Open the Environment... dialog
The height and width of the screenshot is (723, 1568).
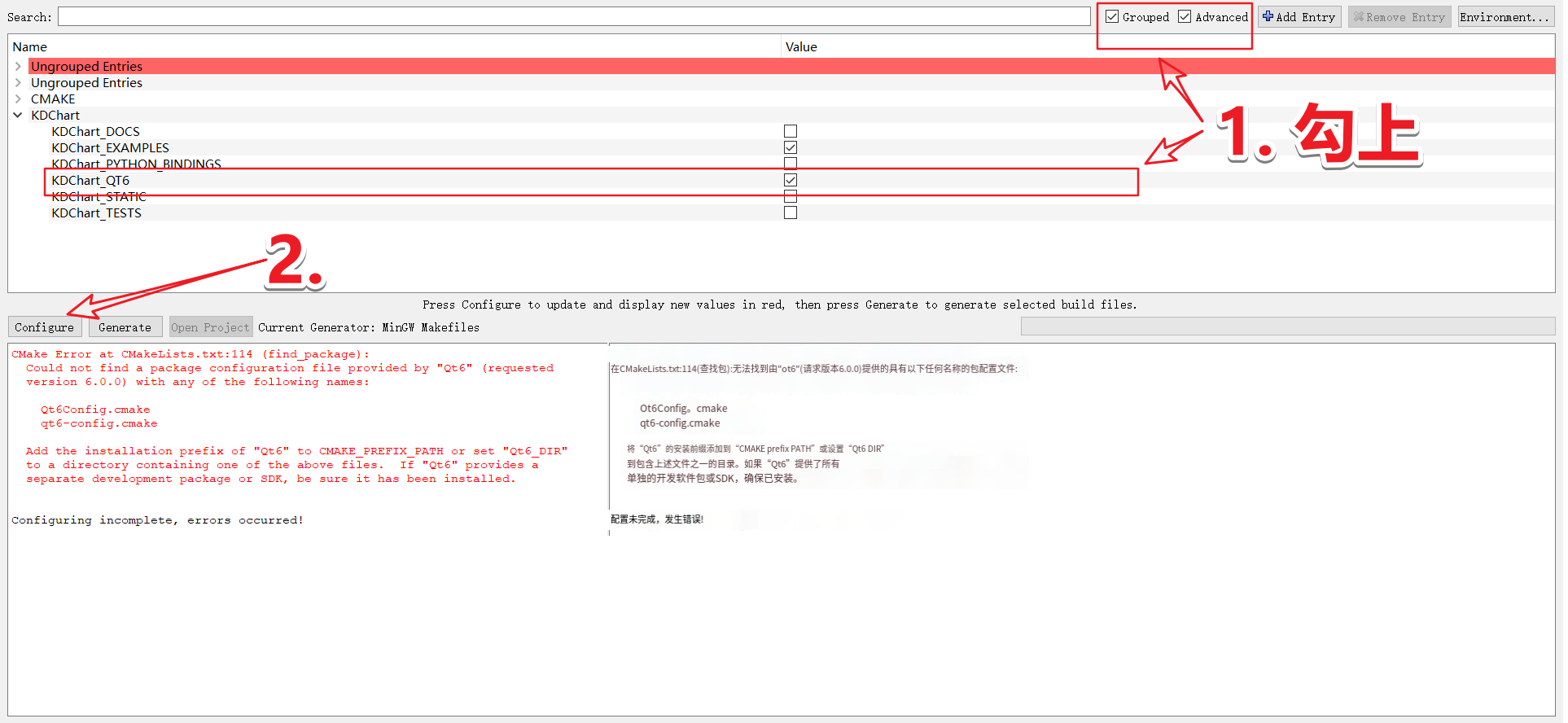(1504, 16)
